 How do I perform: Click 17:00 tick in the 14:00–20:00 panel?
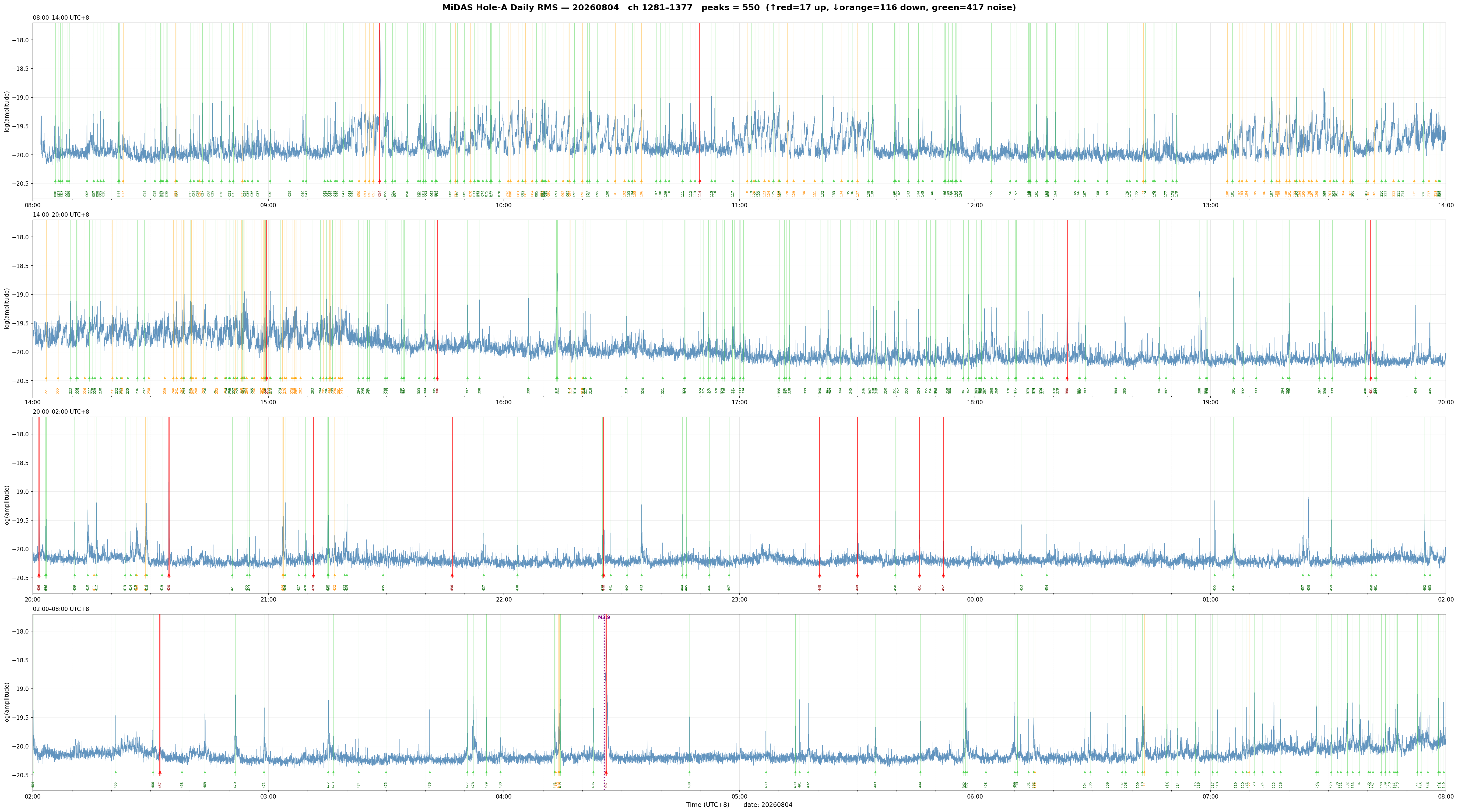coord(739,402)
